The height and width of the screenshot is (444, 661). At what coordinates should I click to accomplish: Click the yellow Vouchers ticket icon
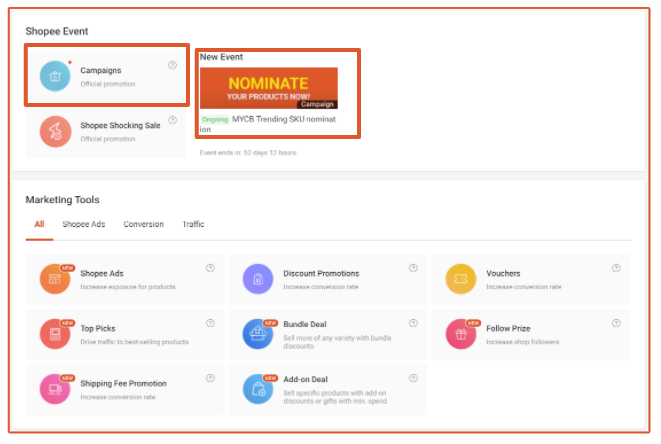(461, 279)
